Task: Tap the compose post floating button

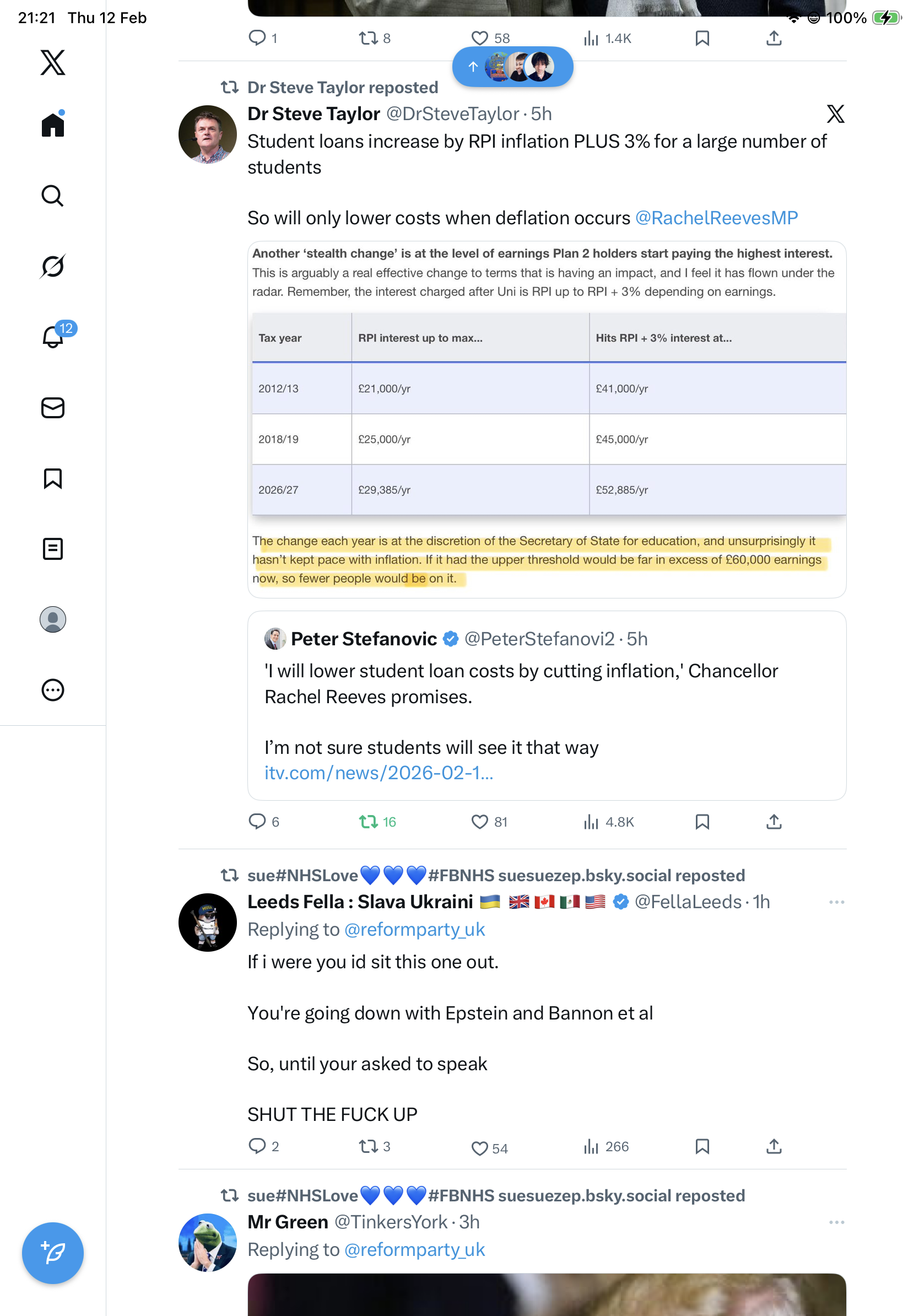Action: [x=53, y=1253]
